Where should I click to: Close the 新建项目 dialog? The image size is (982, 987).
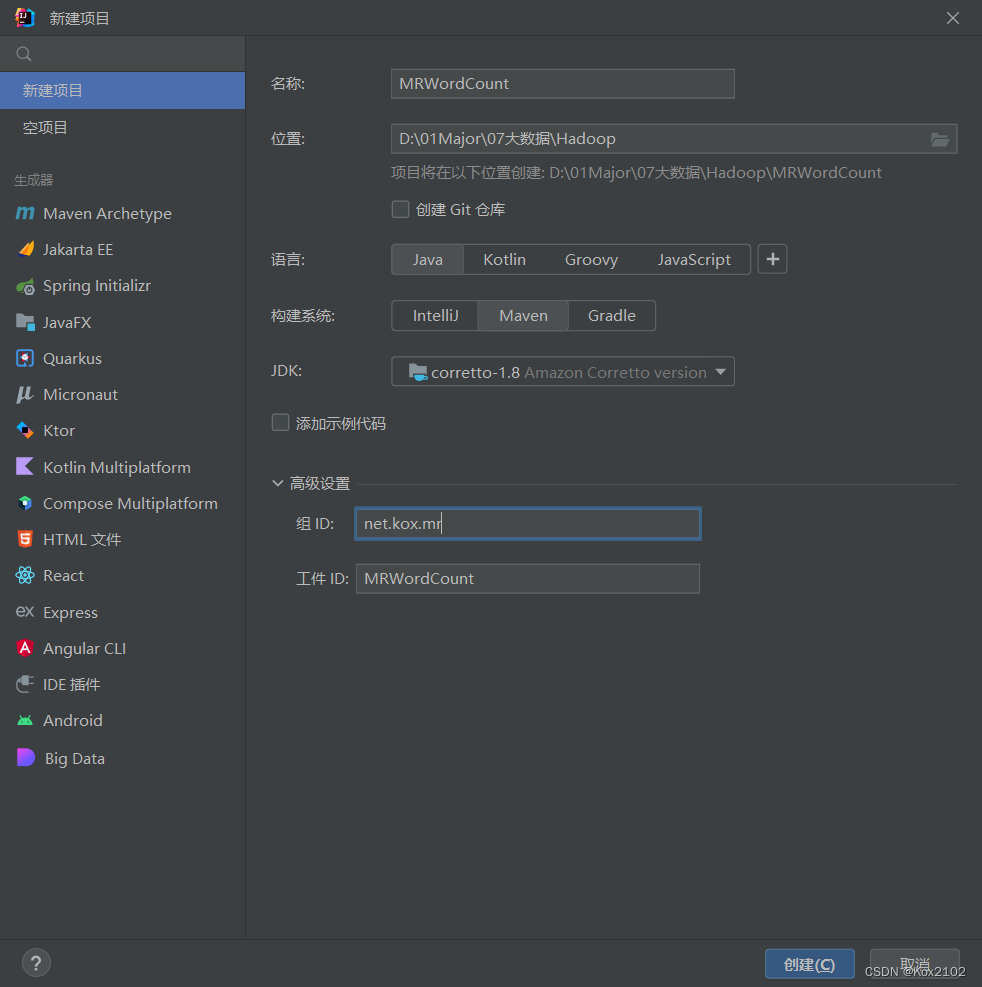(952, 18)
